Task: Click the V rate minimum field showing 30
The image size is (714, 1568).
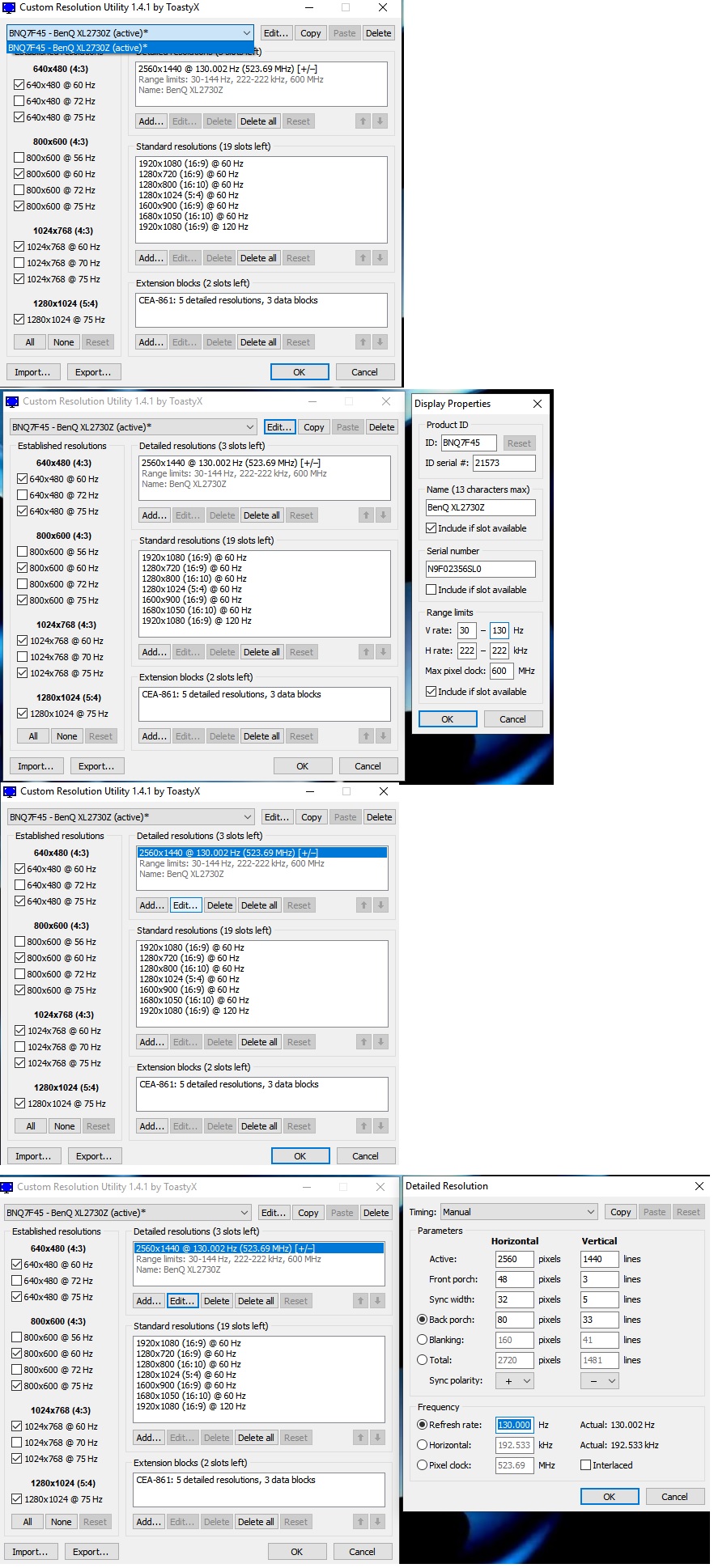Action: pyautogui.click(x=466, y=630)
